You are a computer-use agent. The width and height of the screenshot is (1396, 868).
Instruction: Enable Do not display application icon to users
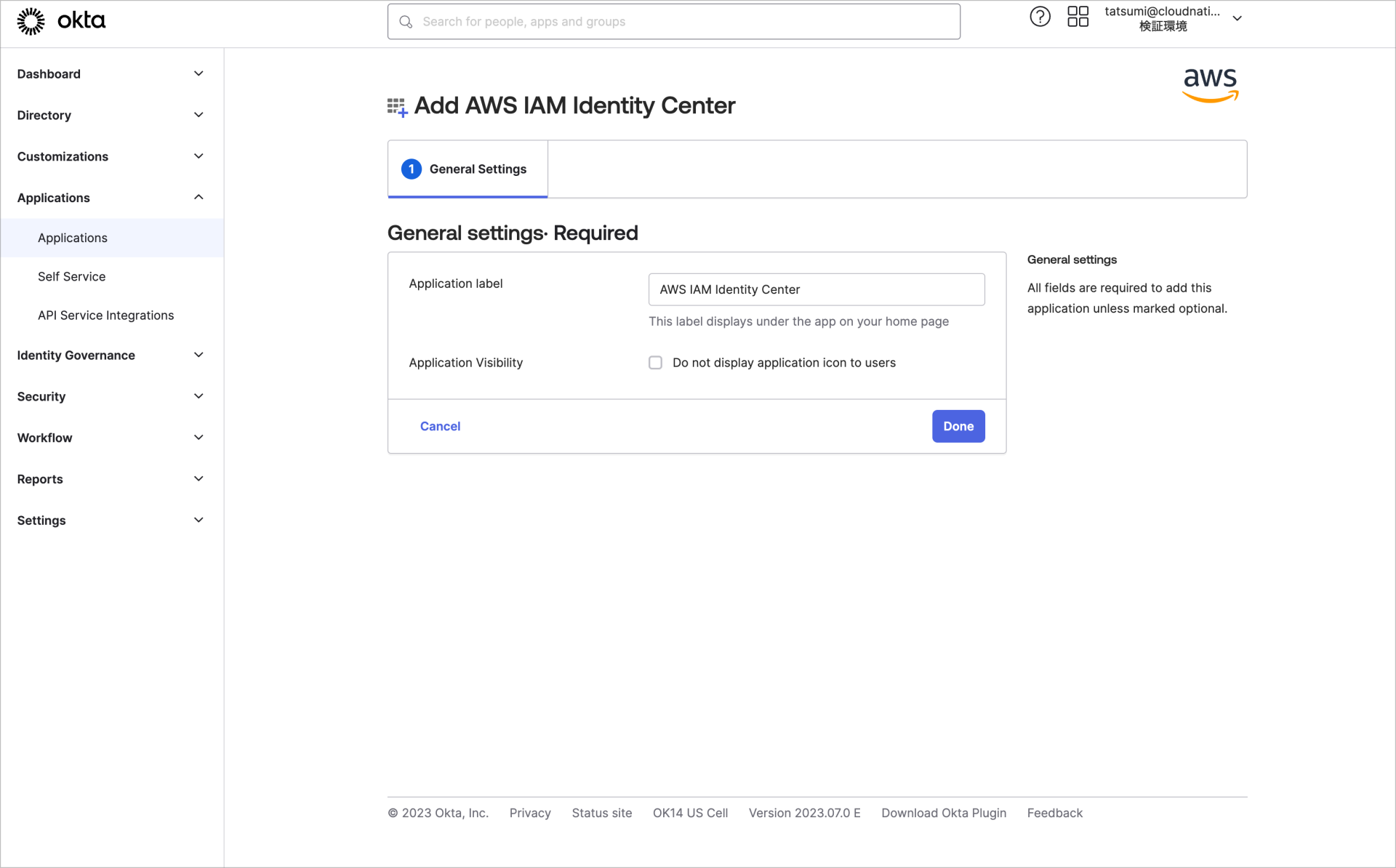[x=655, y=362]
